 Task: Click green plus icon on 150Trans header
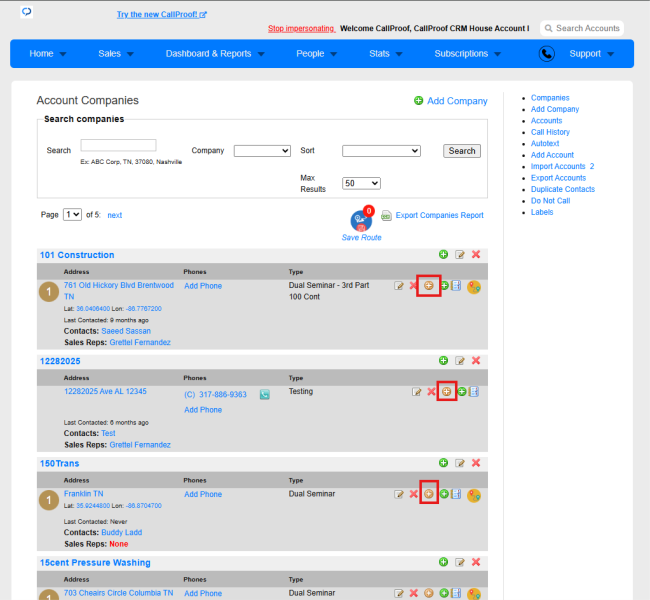[x=443, y=463]
